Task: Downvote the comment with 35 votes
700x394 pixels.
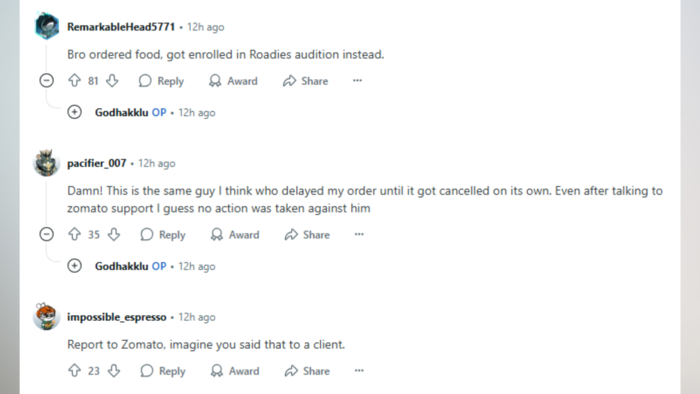Action: click(x=114, y=234)
